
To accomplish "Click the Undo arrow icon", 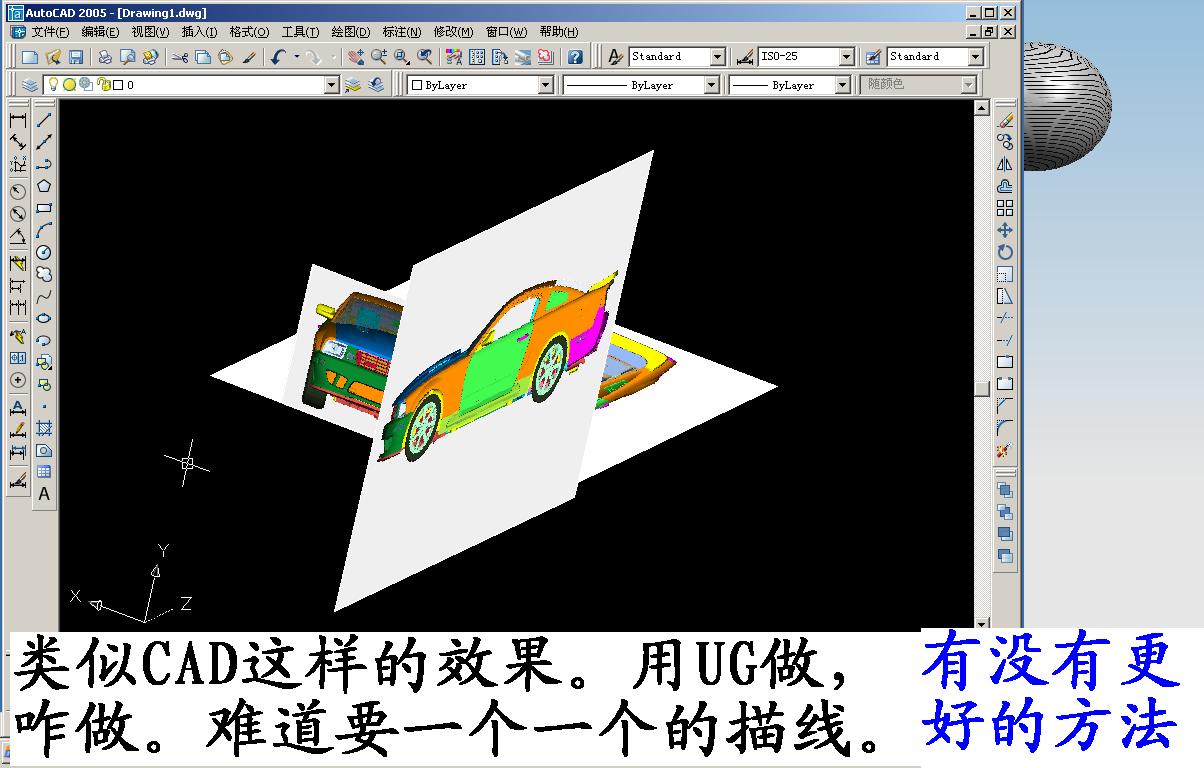I will (x=278, y=57).
